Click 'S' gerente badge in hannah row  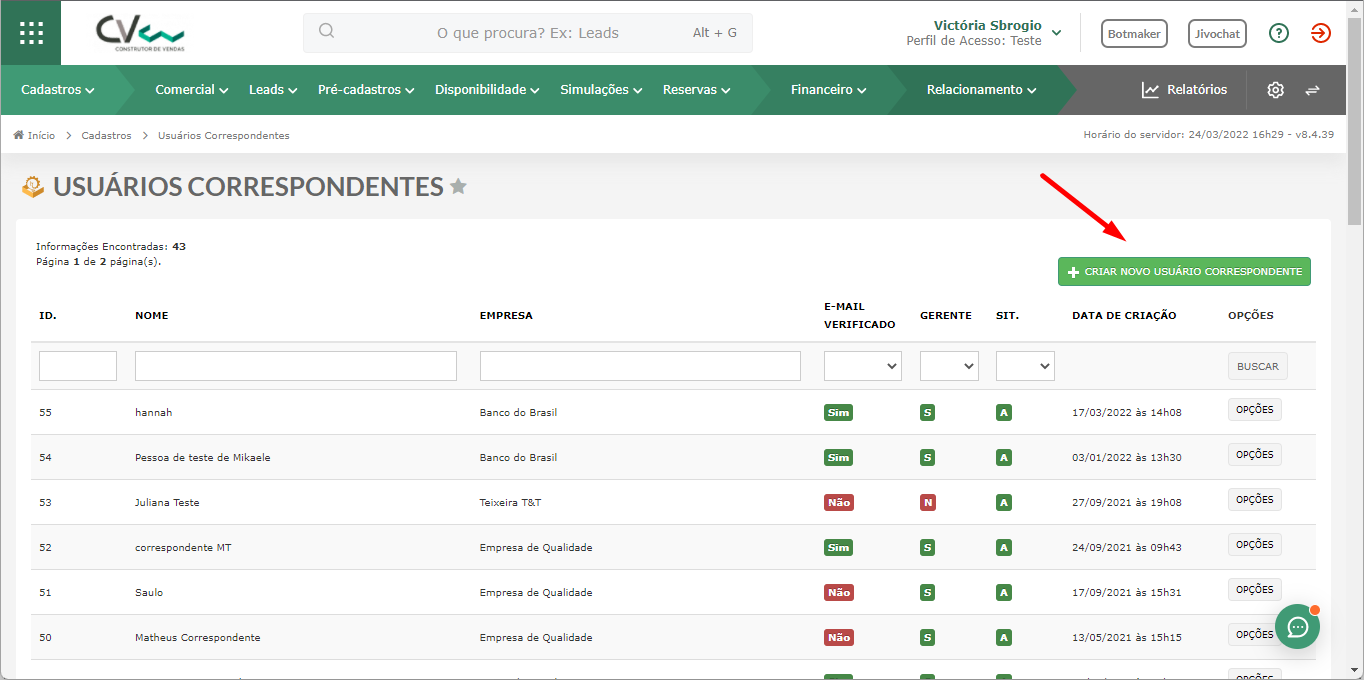click(x=928, y=412)
